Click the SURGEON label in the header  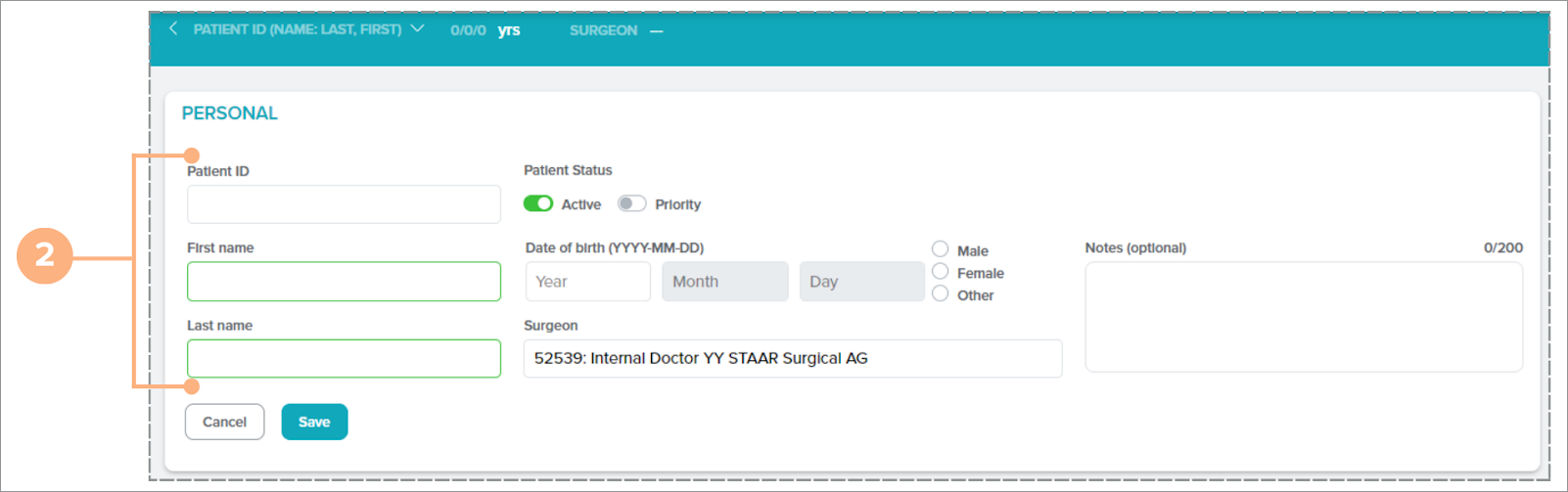[x=603, y=30]
